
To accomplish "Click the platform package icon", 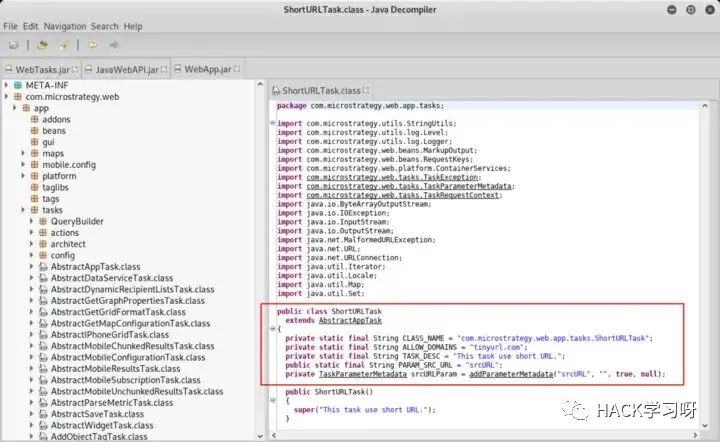I will (34, 176).
